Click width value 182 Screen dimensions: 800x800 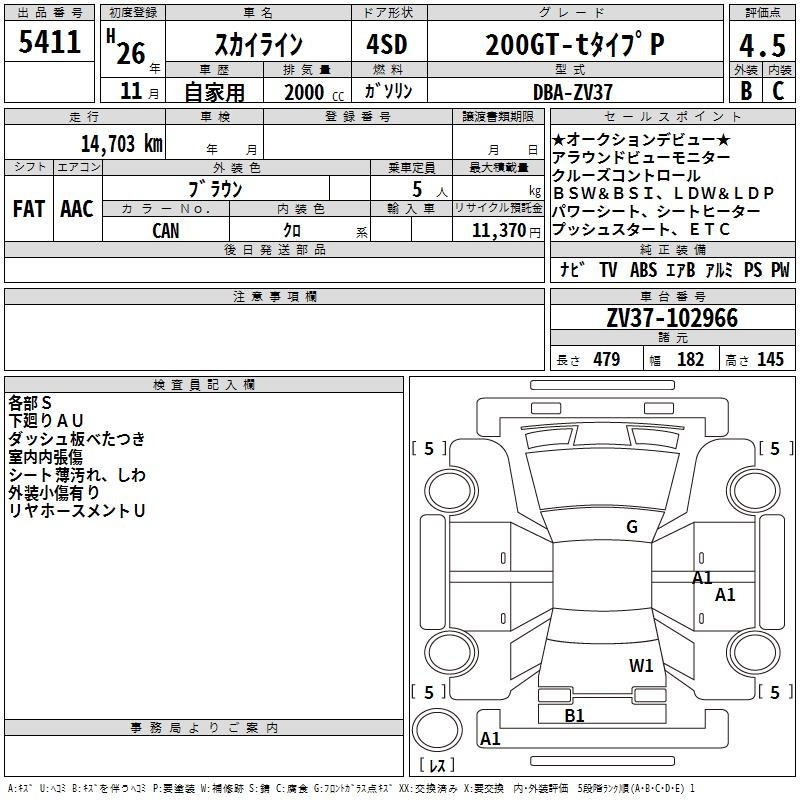tap(690, 359)
